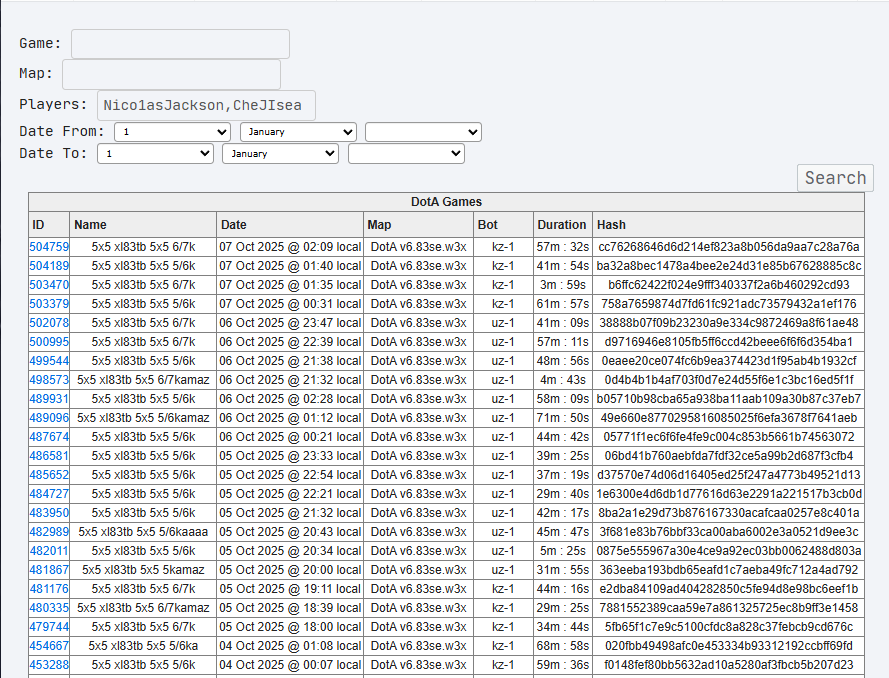This screenshot has width=889, height=678.
Task: Open game ID 486581 link
Action: point(49,456)
